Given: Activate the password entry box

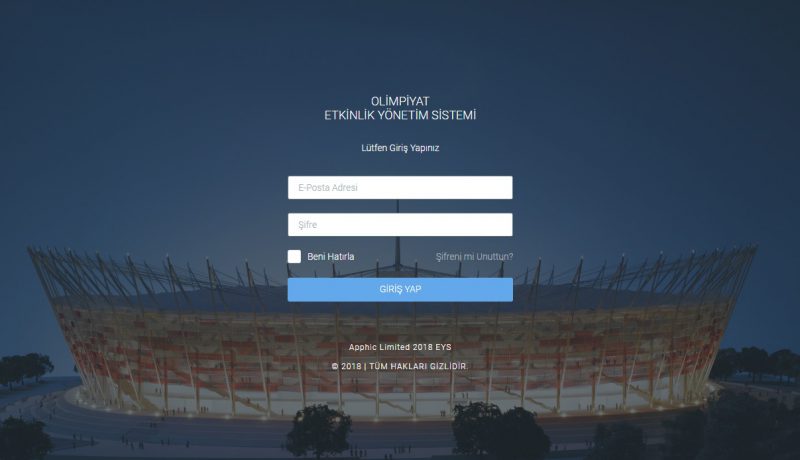Looking at the screenshot, I should tap(400, 225).
